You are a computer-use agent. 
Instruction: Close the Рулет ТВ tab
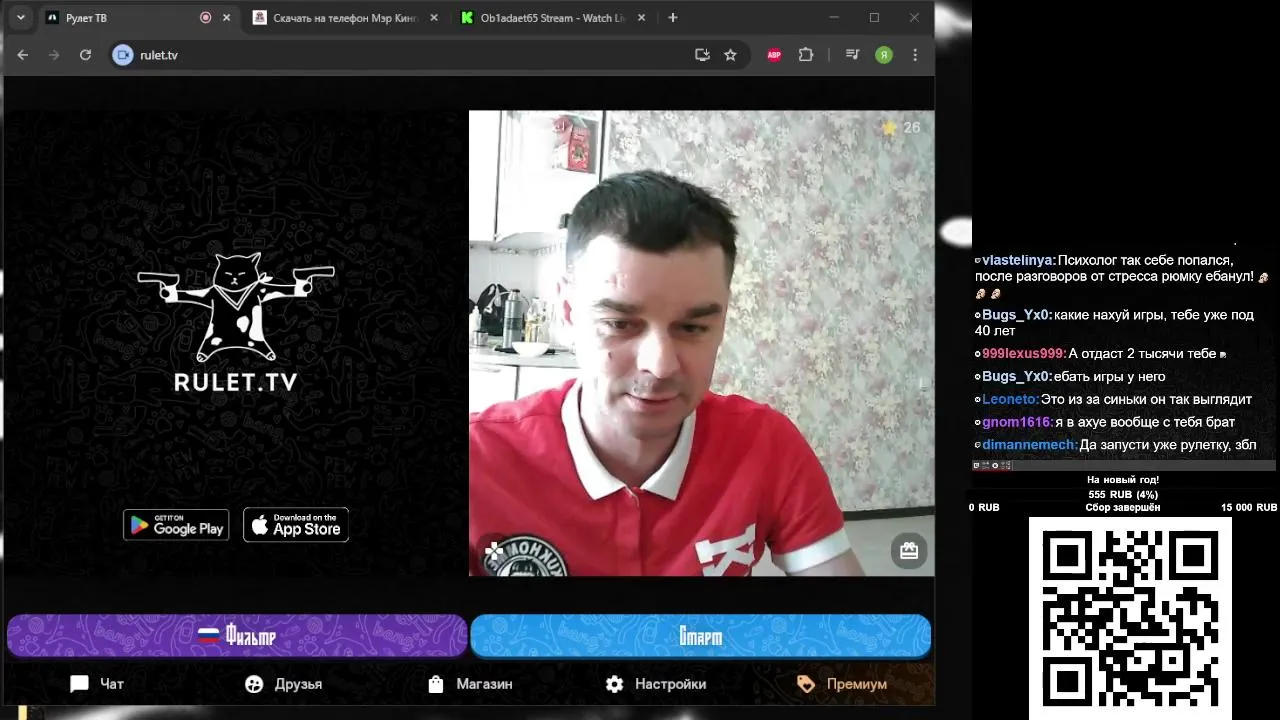pos(227,18)
